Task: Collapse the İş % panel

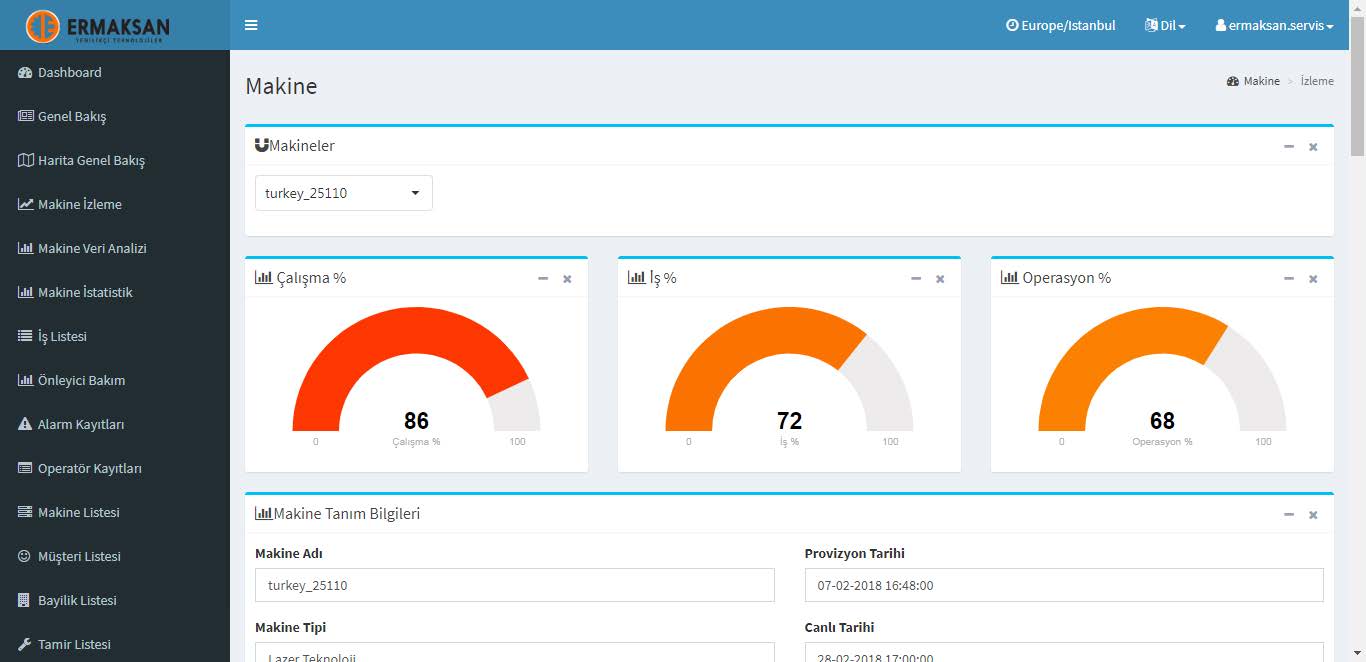Action: click(x=916, y=279)
